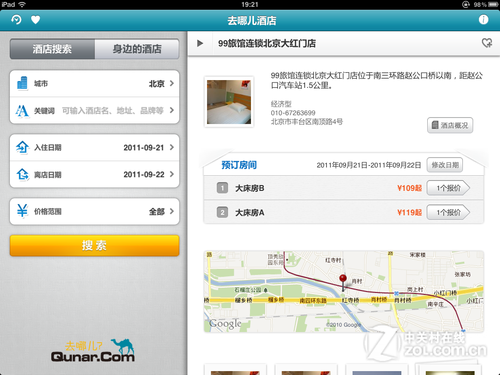This screenshot has height=375, width=500.
Task: Tap 预订房间 section heading
Action: coord(239,165)
